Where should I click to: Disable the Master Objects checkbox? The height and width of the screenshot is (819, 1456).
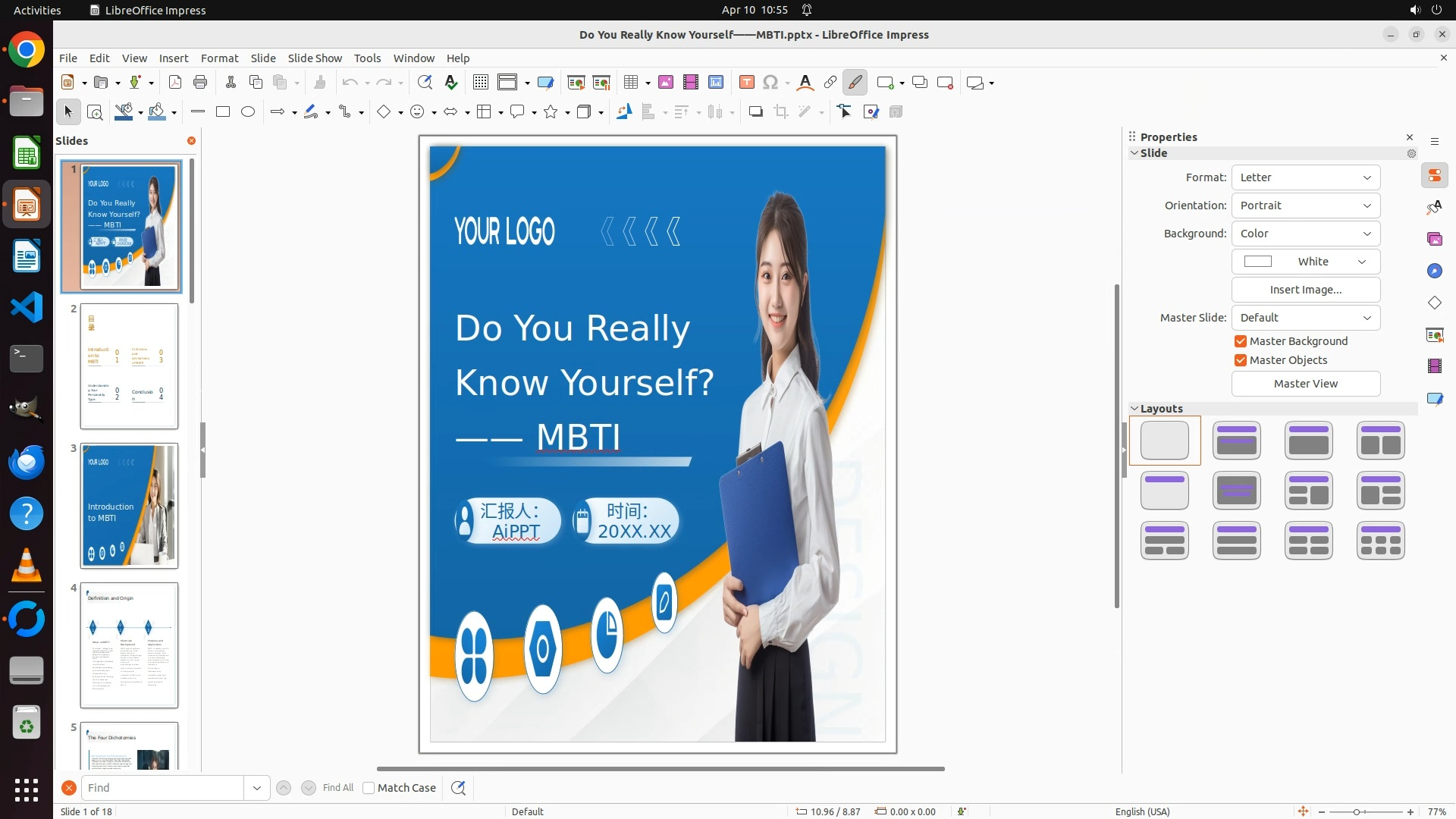pos(1241,360)
